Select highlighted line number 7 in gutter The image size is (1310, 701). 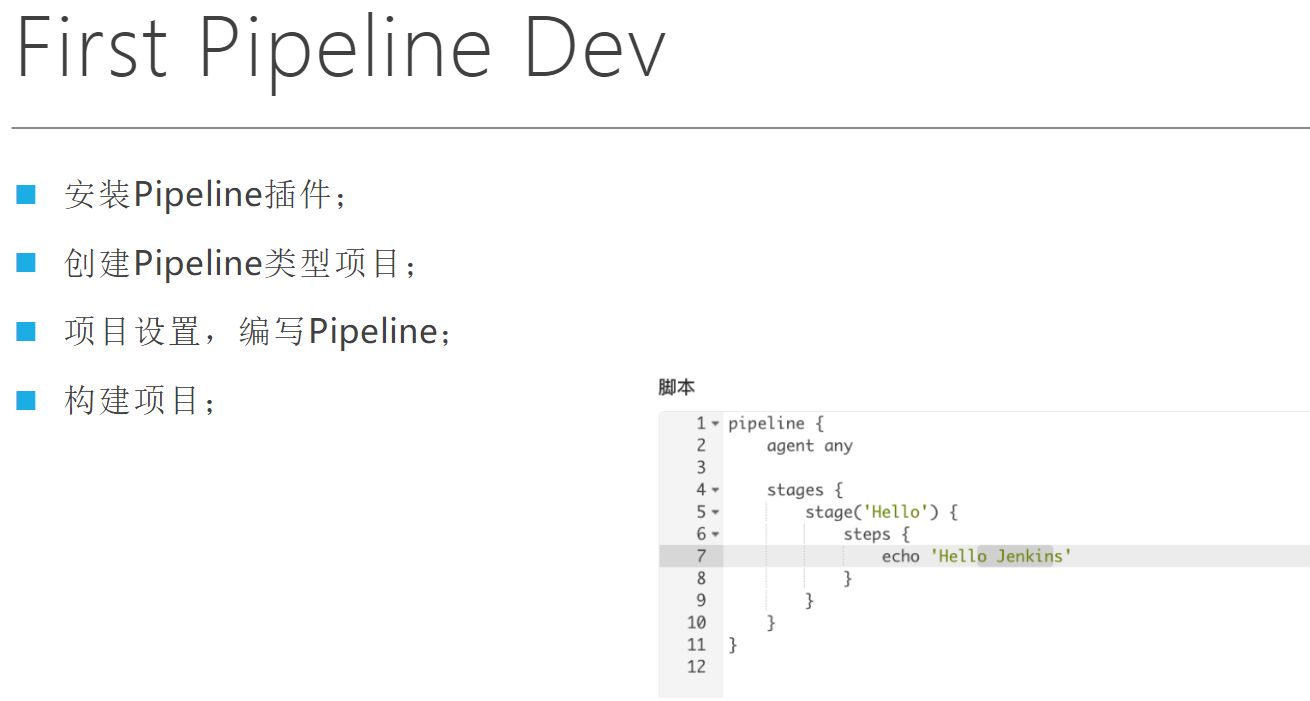pos(701,556)
